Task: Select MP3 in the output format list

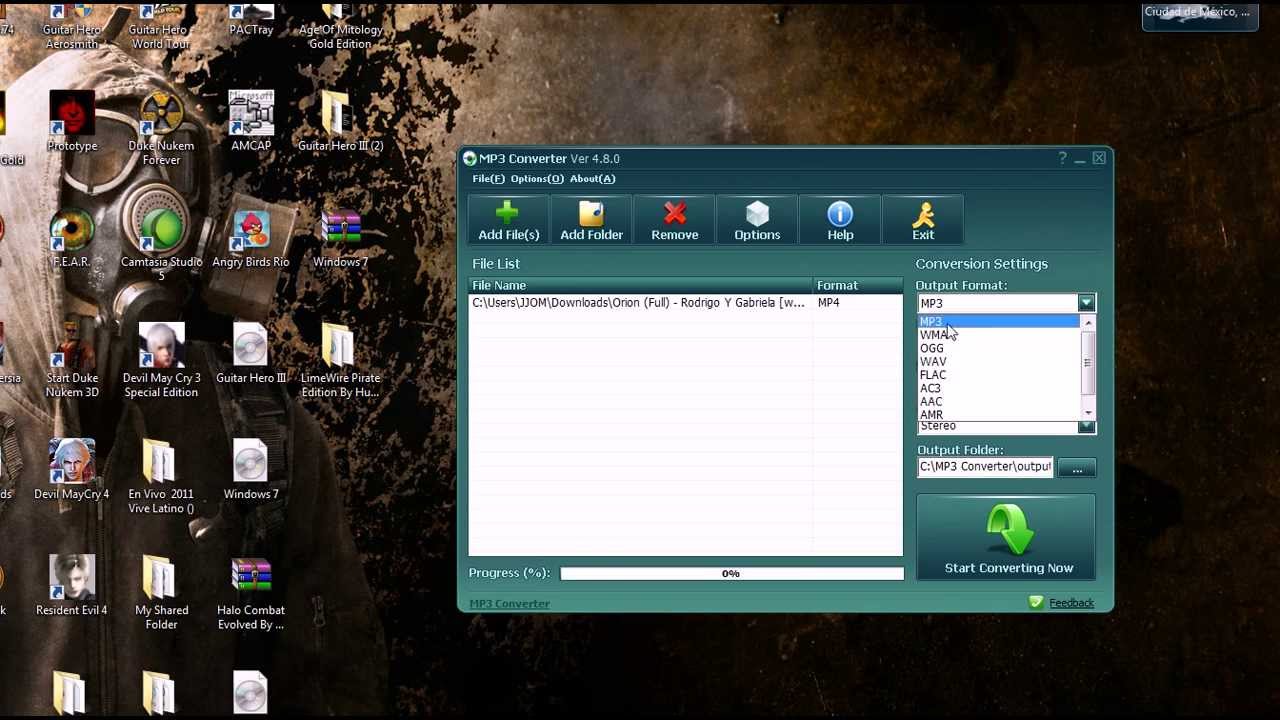Action: [x=998, y=322]
